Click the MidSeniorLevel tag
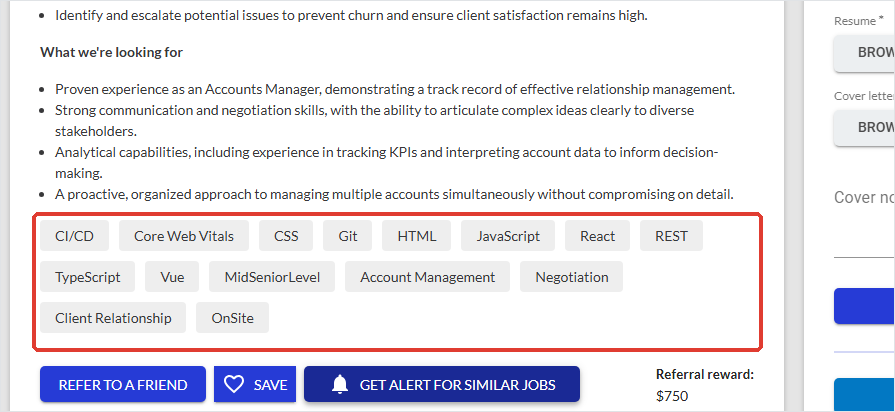This screenshot has width=895, height=412. [272, 277]
